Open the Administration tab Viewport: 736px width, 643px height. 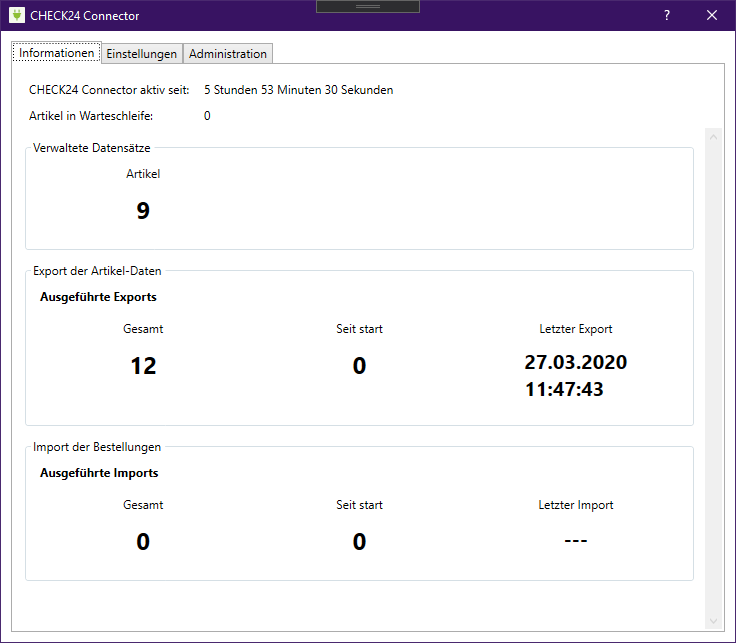(x=228, y=54)
